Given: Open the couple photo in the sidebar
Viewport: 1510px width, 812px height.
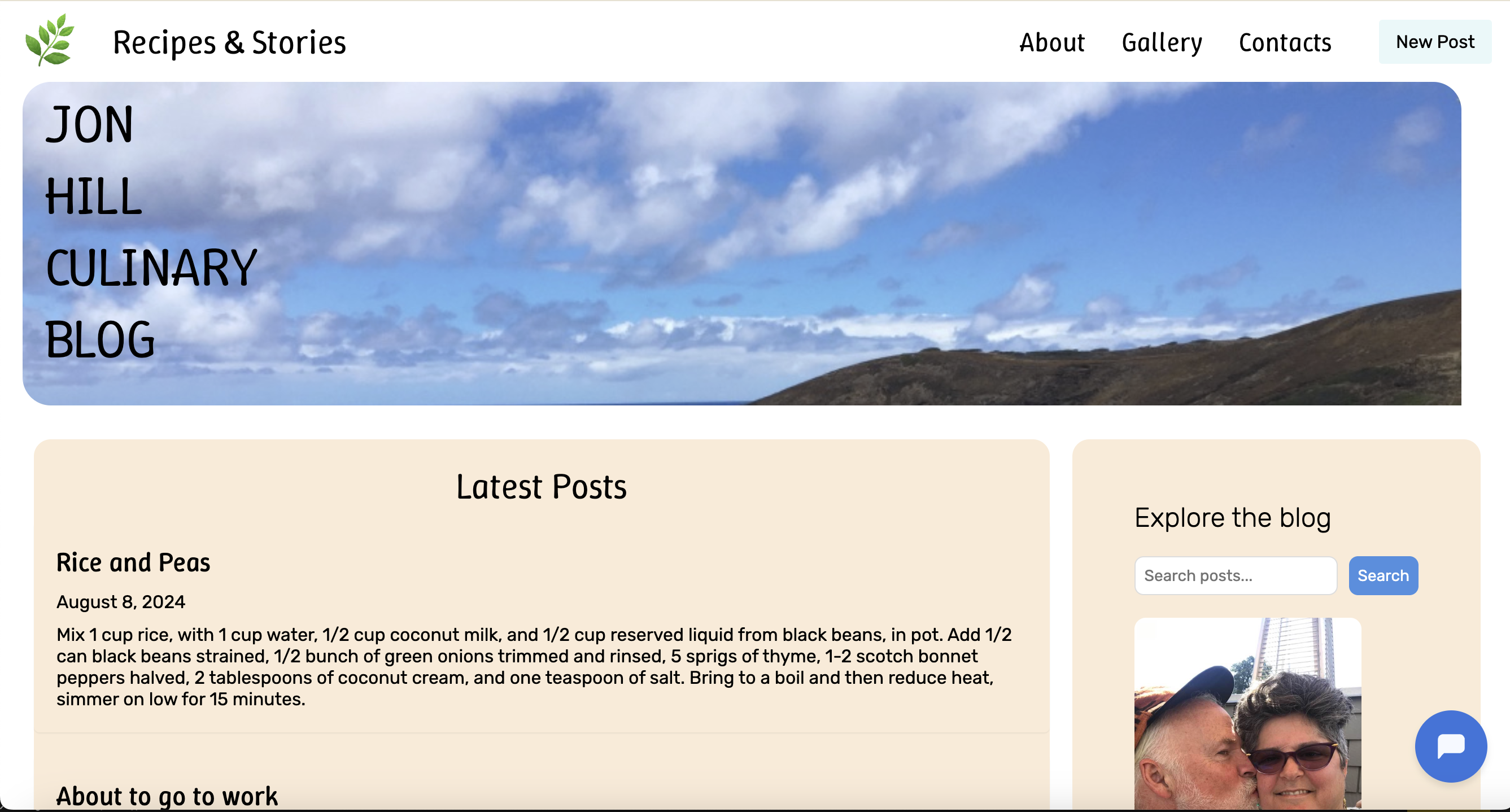Looking at the screenshot, I should point(1247,714).
